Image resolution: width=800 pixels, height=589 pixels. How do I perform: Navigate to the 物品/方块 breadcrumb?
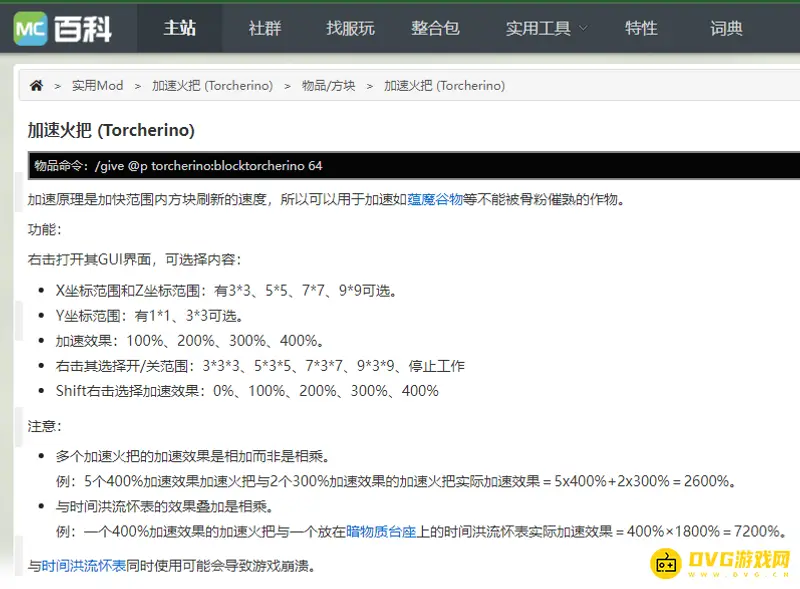point(328,86)
